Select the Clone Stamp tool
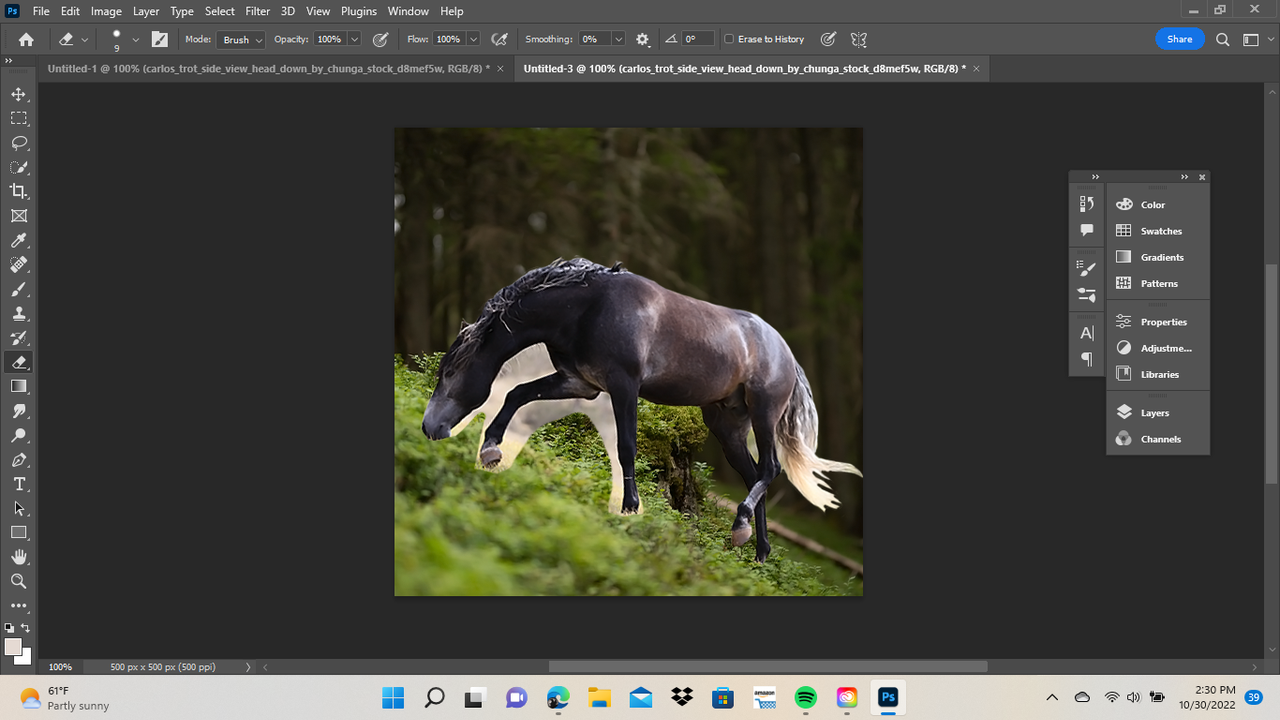This screenshot has width=1280, height=720. tap(19, 313)
